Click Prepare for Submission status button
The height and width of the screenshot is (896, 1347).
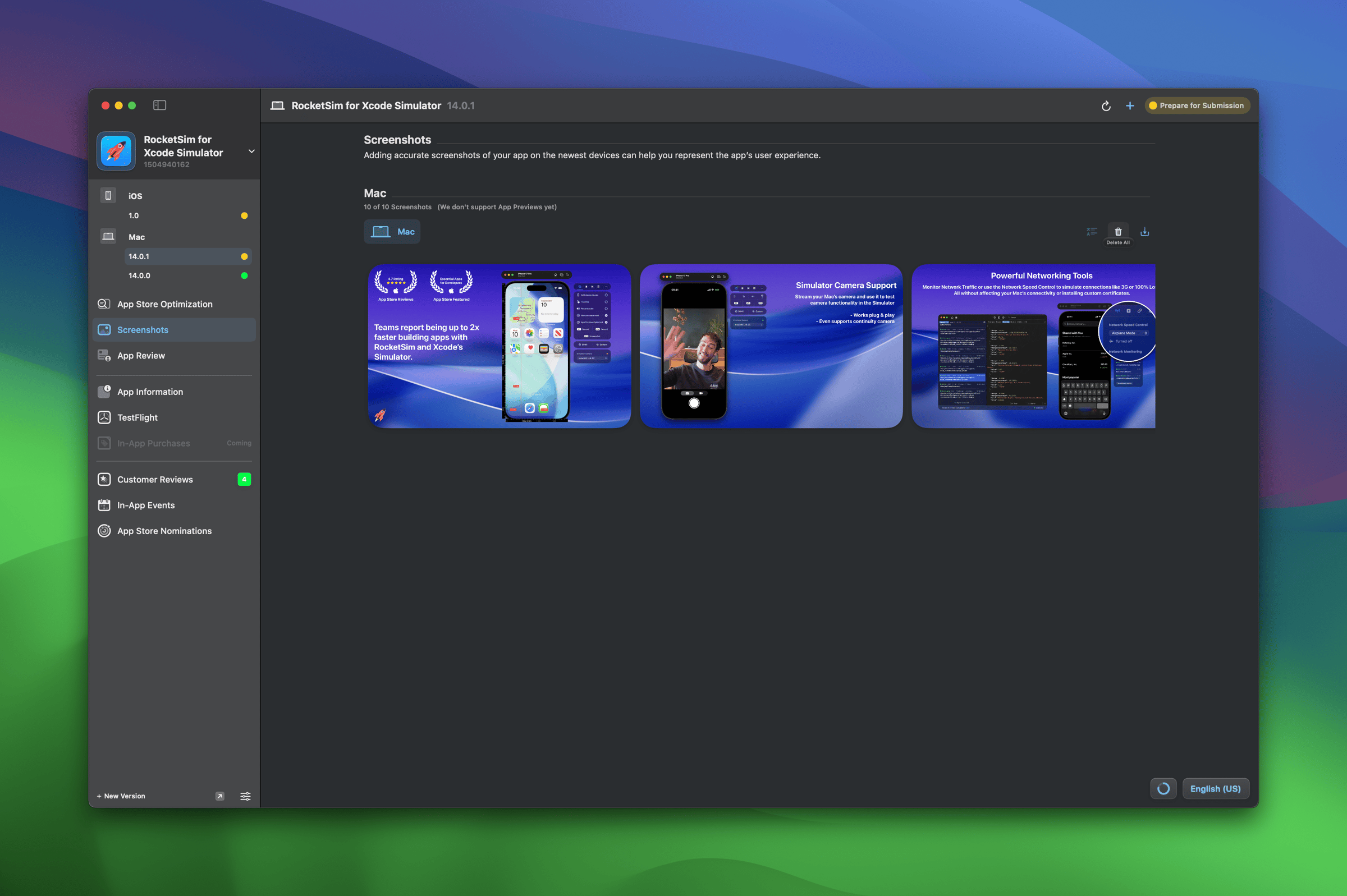click(x=1197, y=105)
